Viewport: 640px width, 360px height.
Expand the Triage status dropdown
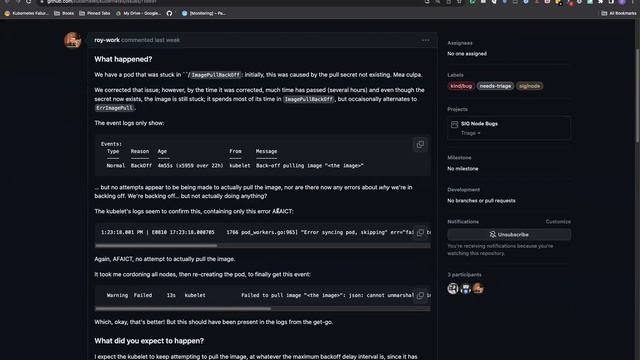(x=471, y=133)
